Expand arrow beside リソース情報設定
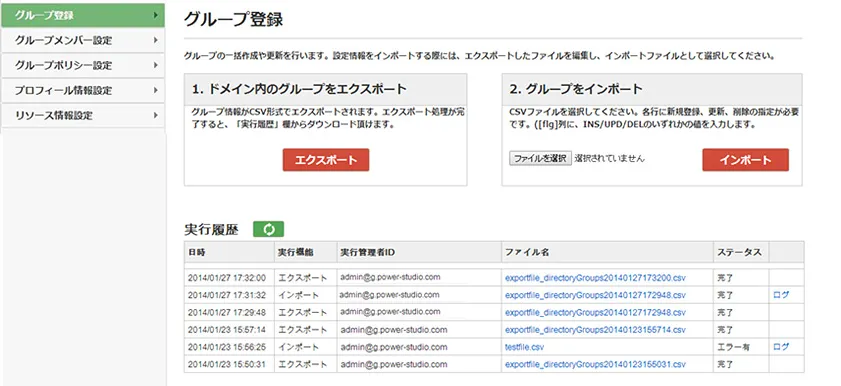Viewport: 841px width, 386px height. (155, 115)
